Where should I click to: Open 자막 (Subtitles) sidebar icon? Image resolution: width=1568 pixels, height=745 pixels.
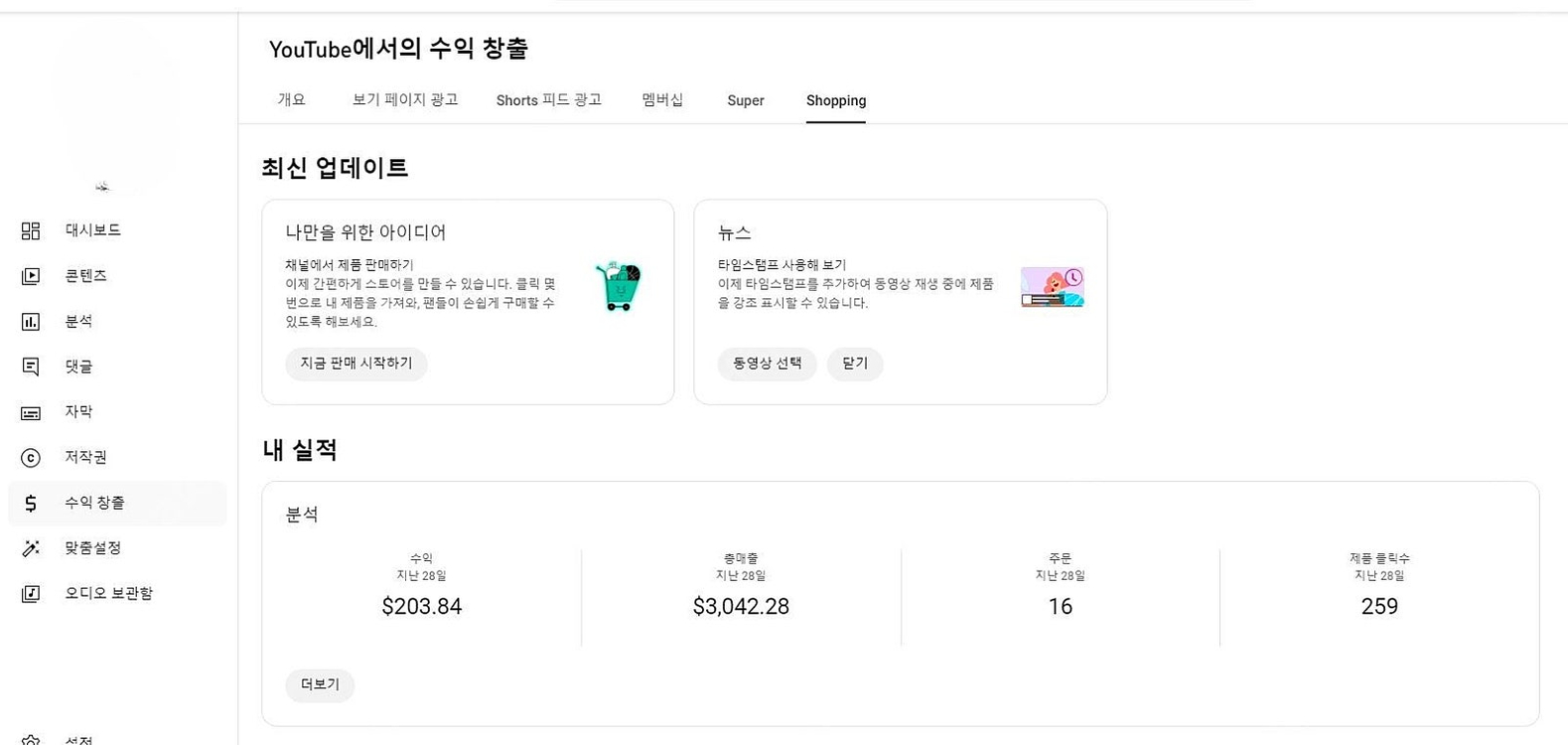(30, 411)
